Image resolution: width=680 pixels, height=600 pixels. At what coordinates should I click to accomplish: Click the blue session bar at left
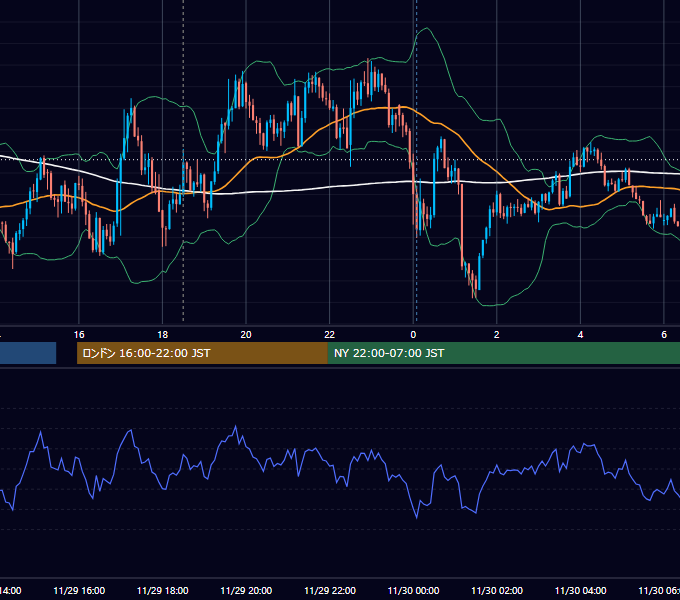(x=28, y=353)
